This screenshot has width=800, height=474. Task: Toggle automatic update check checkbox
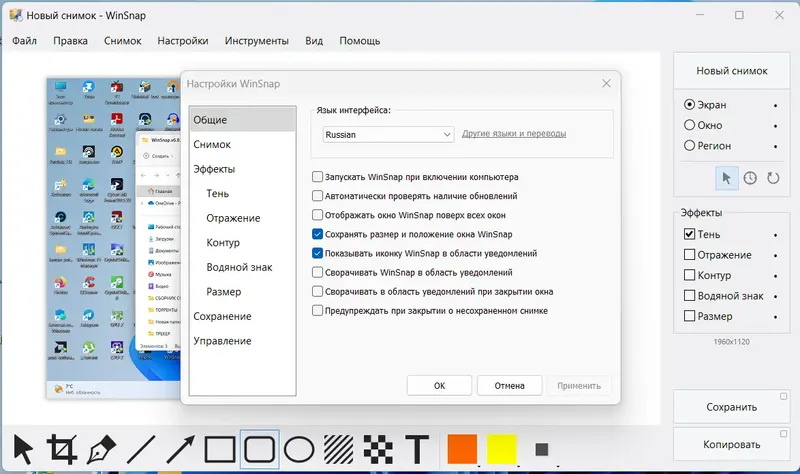(x=317, y=196)
